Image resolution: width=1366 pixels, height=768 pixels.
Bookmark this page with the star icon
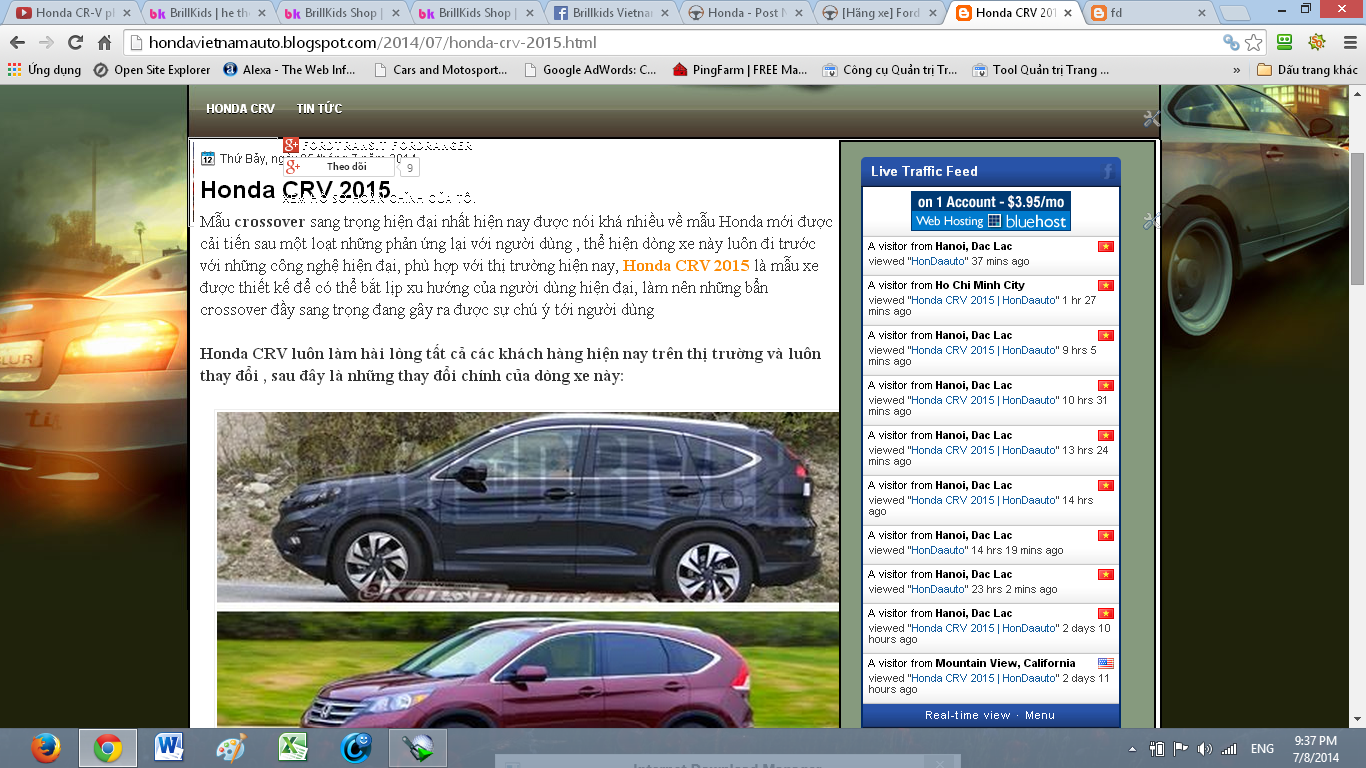point(1254,43)
